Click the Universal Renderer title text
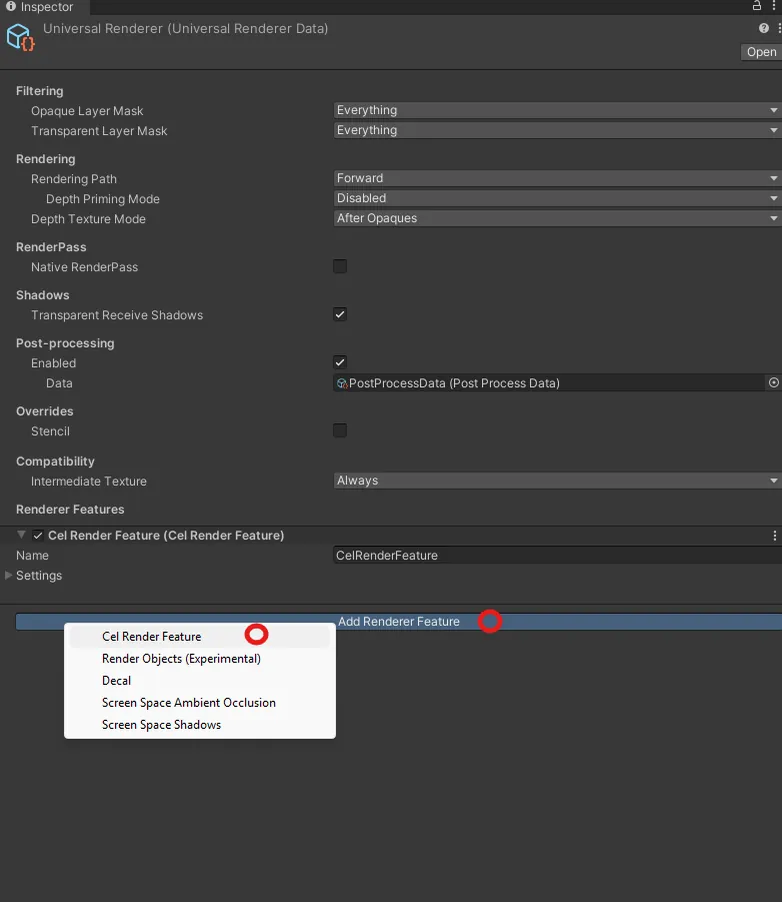Viewport: 782px width, 902px height. tap(185, 28)
